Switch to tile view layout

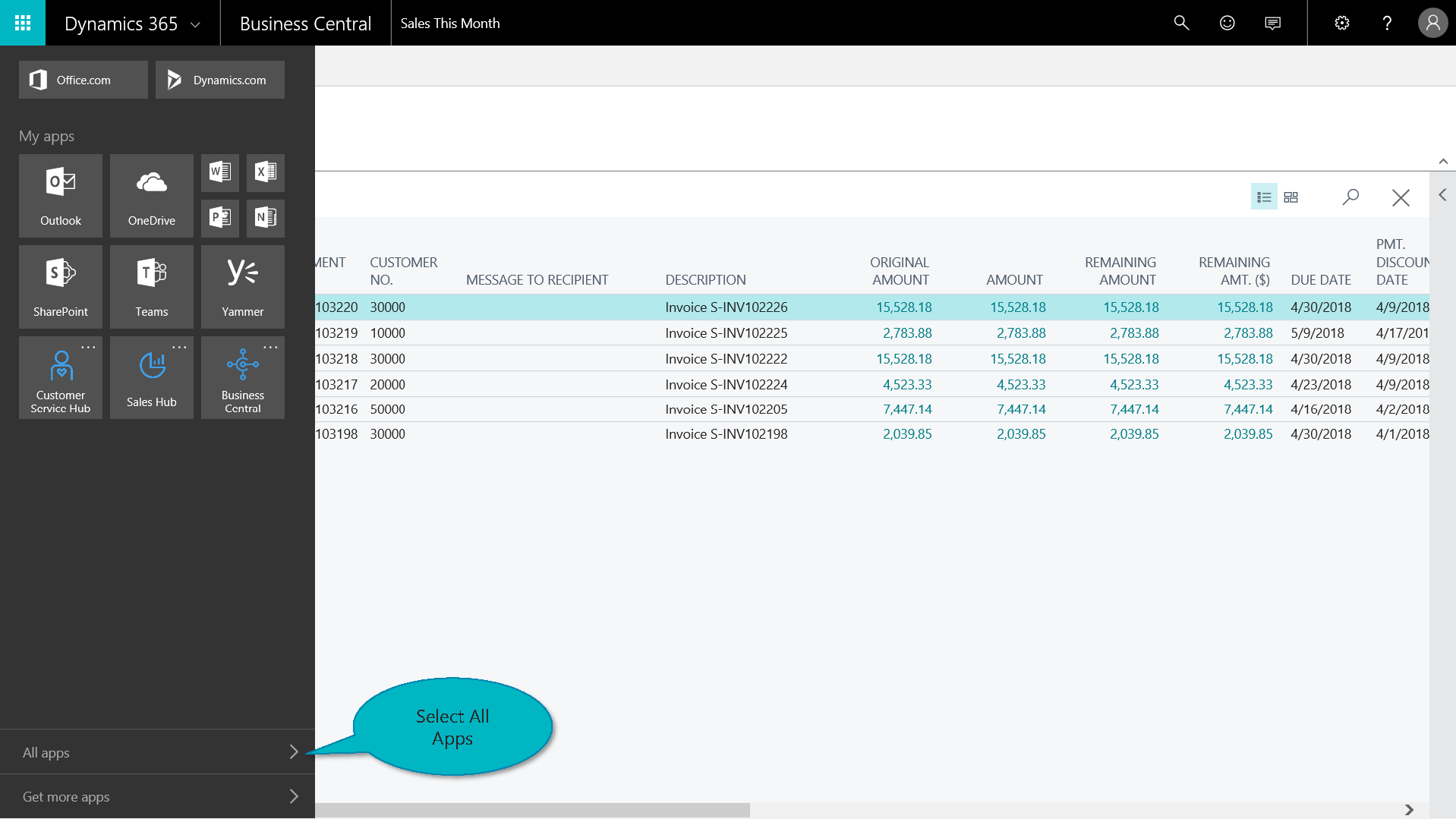[x=1291, y=197]
